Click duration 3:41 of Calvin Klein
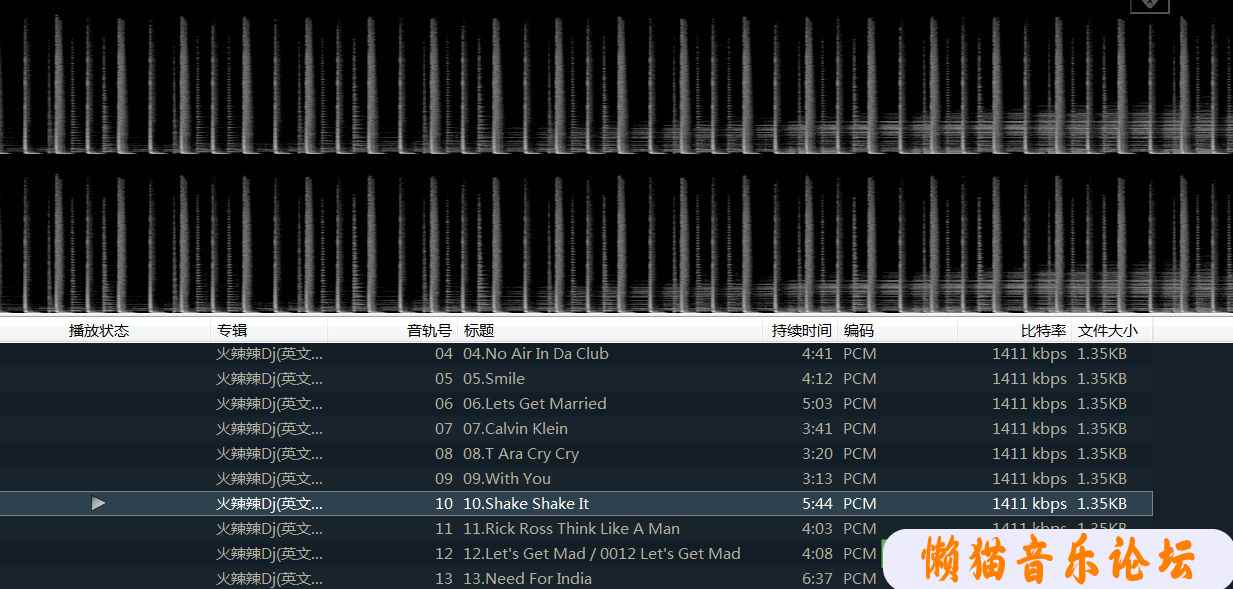 817,428
